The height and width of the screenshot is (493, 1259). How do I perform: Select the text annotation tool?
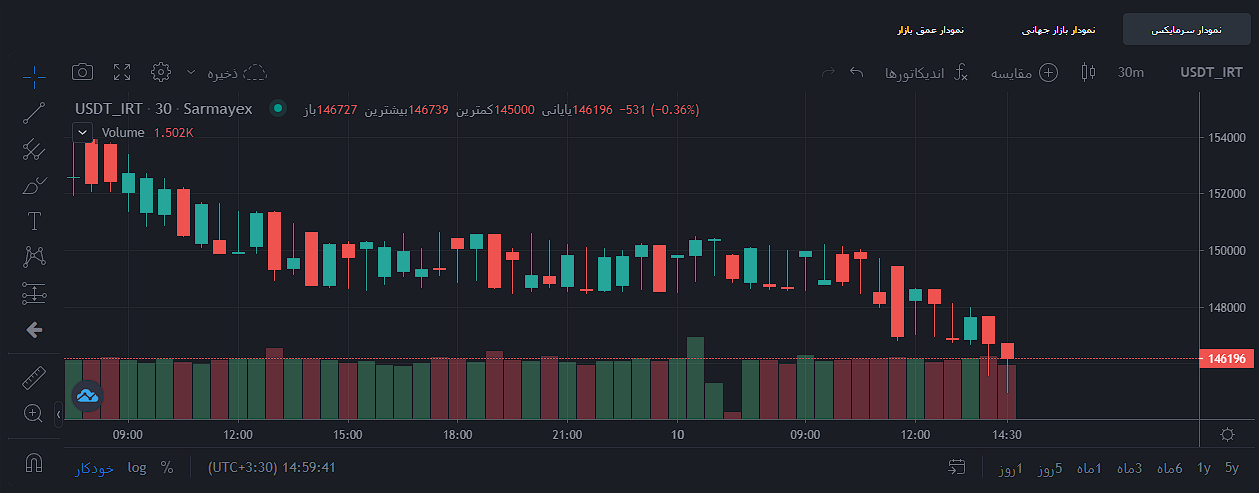34,221
